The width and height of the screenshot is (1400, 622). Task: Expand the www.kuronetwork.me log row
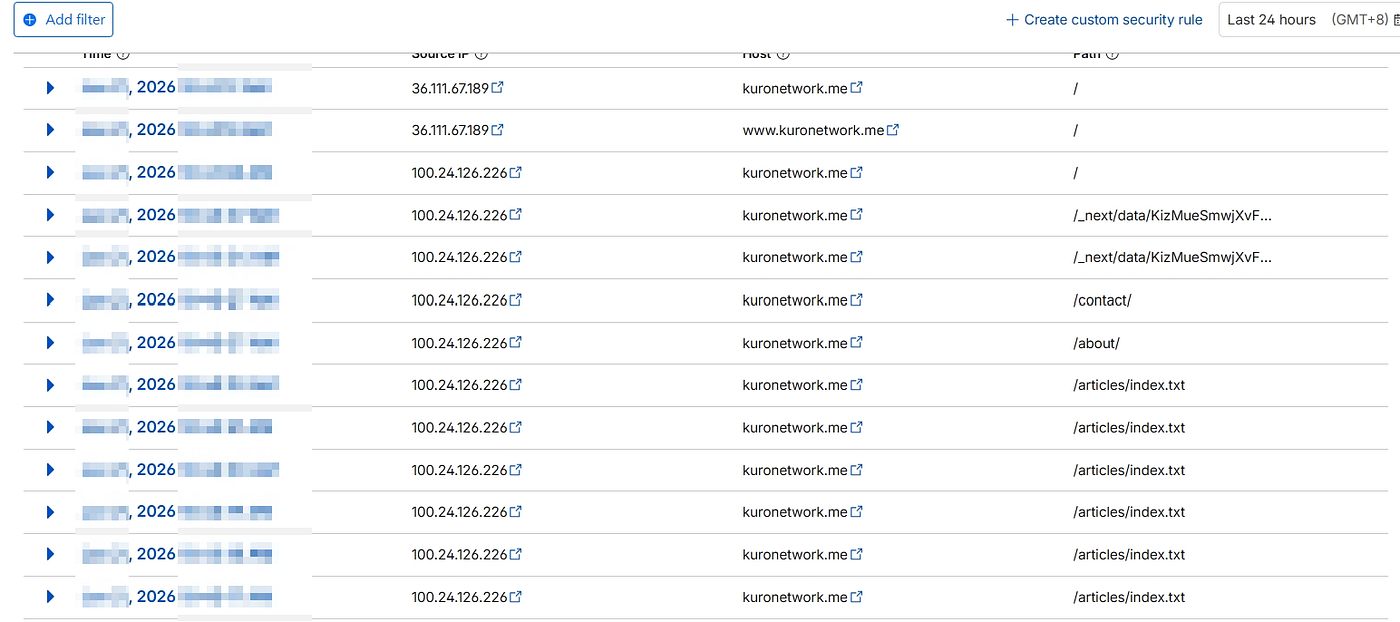pos(50,130)
